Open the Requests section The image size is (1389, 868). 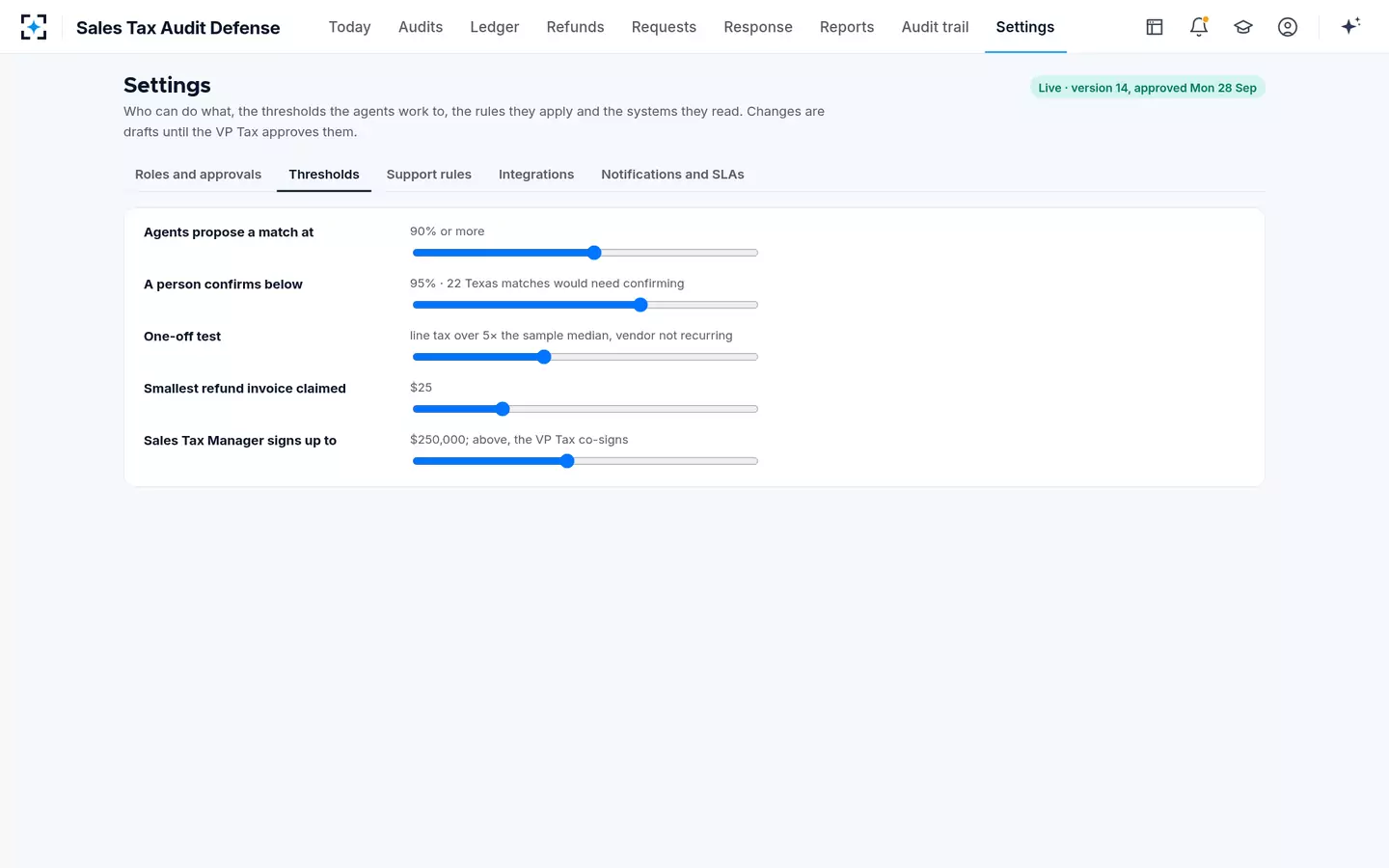(x=664, y=27)
